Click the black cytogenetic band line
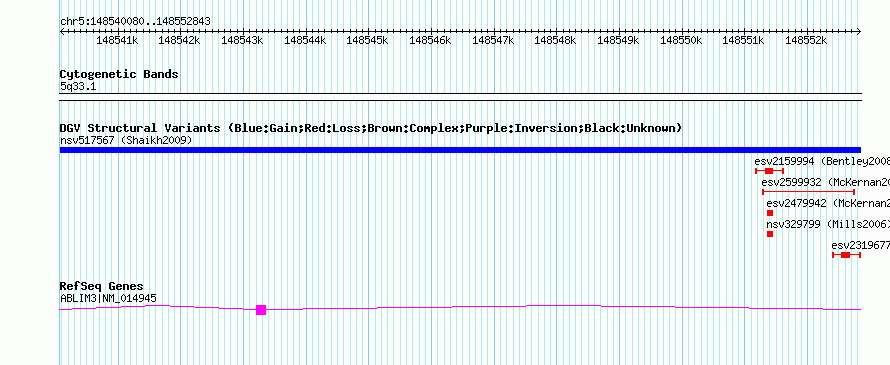This screenshot has width=890, height=365. click(460, 97)
